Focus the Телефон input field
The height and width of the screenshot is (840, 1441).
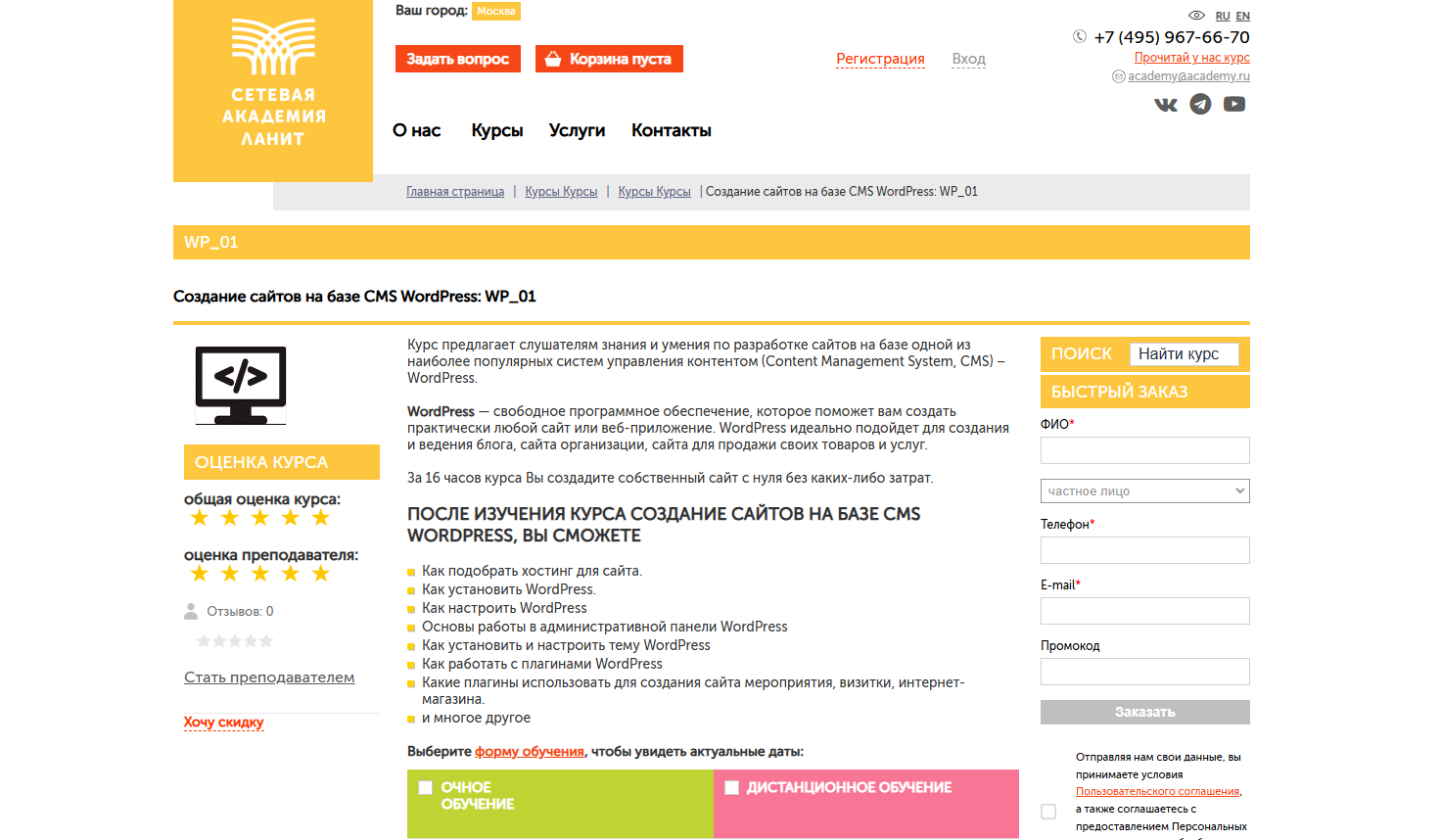[1145, 550]
